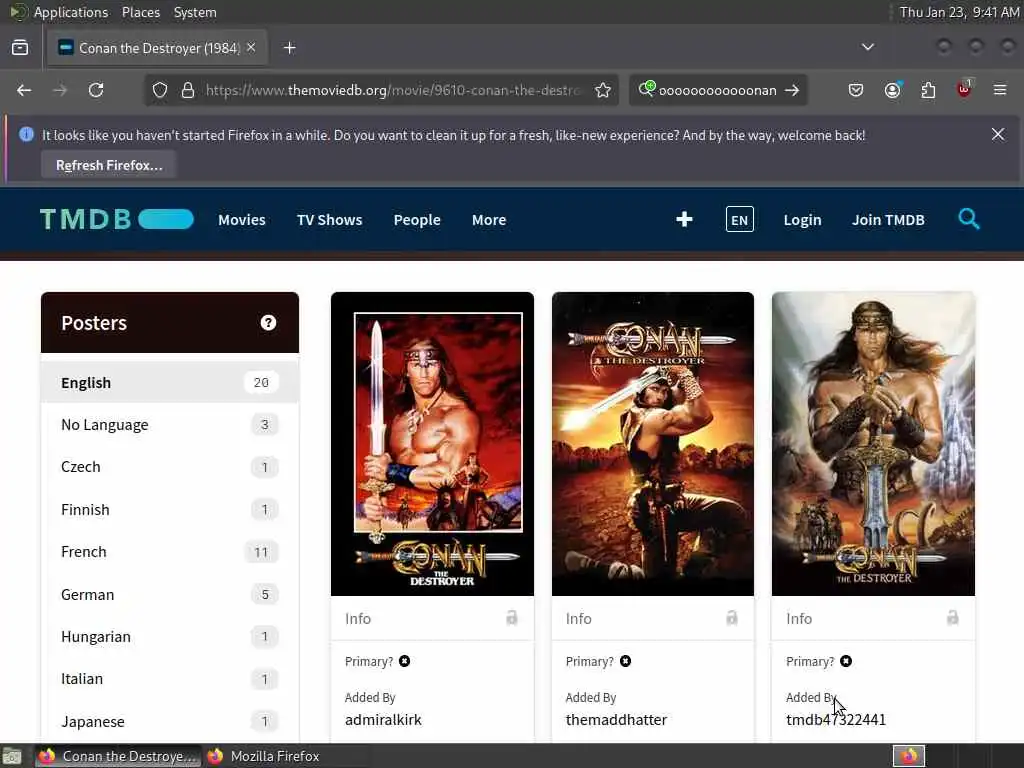Screen dimensions: 1024x768
Task: Open the poster added by tmdb47322441
Action: pos(873,444)
